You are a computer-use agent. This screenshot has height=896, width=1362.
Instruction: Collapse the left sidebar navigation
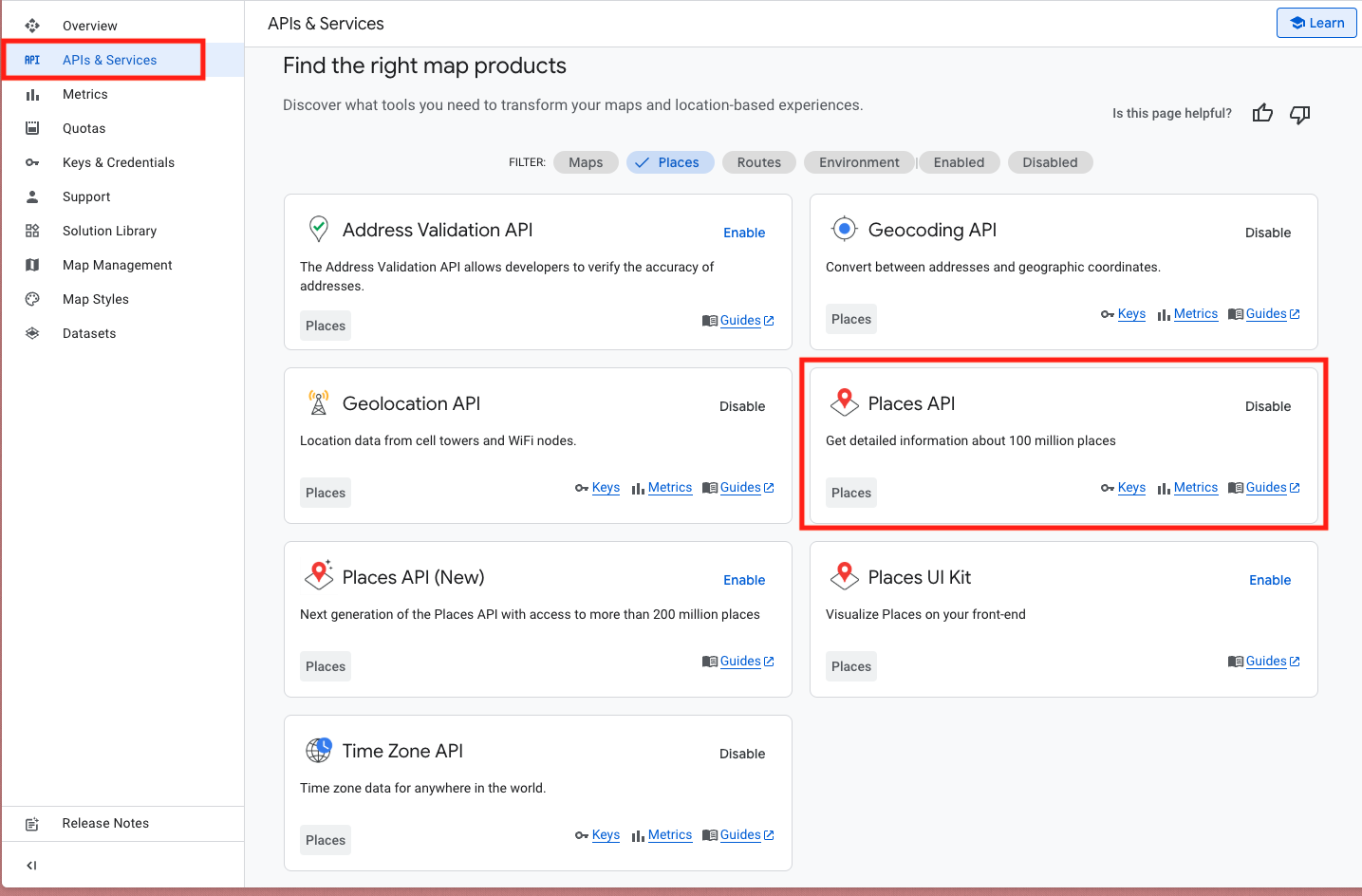tap(31, 865)
